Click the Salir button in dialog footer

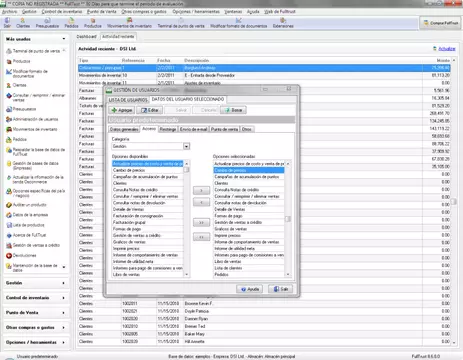pyautogui.click(x=281, y=289)
